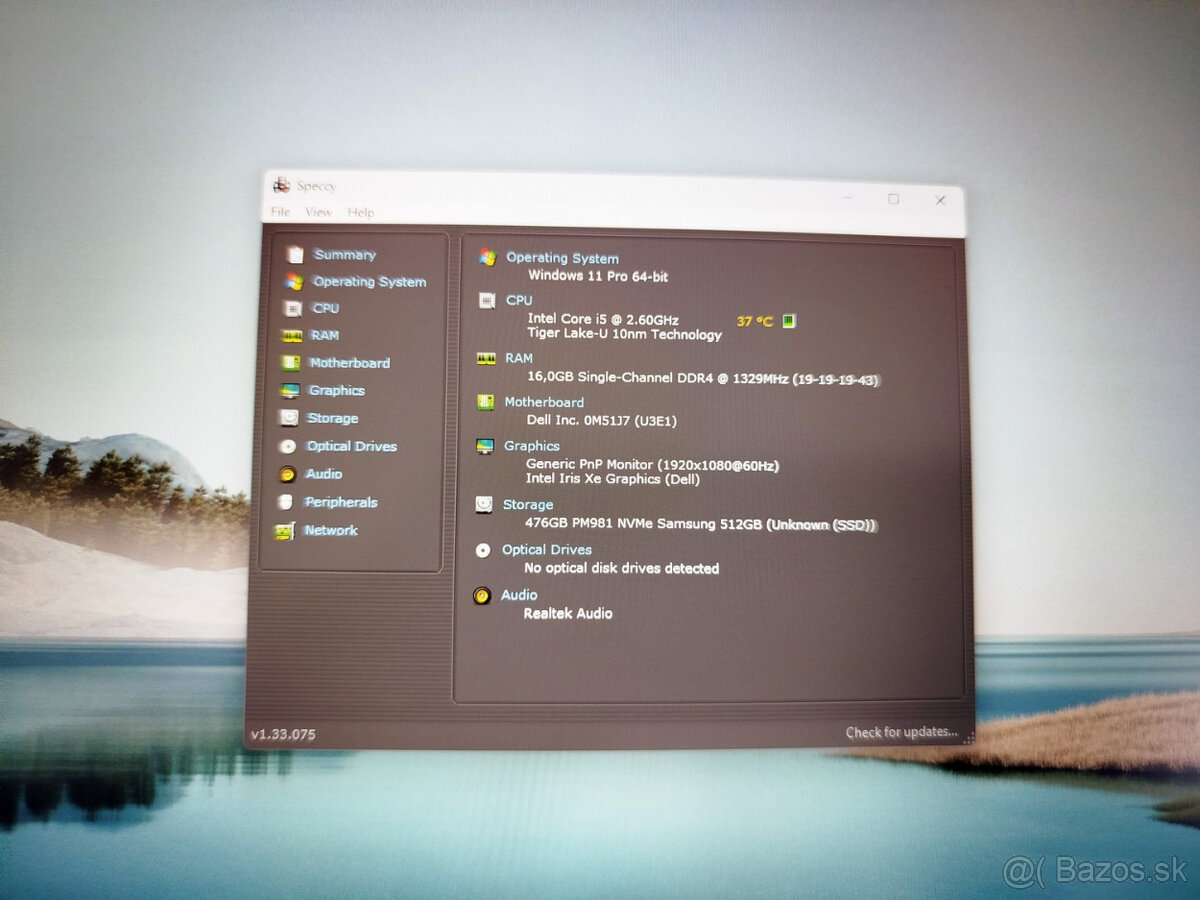Click the Optical Drives disc sidebar icon

click(x=288, y=447)
